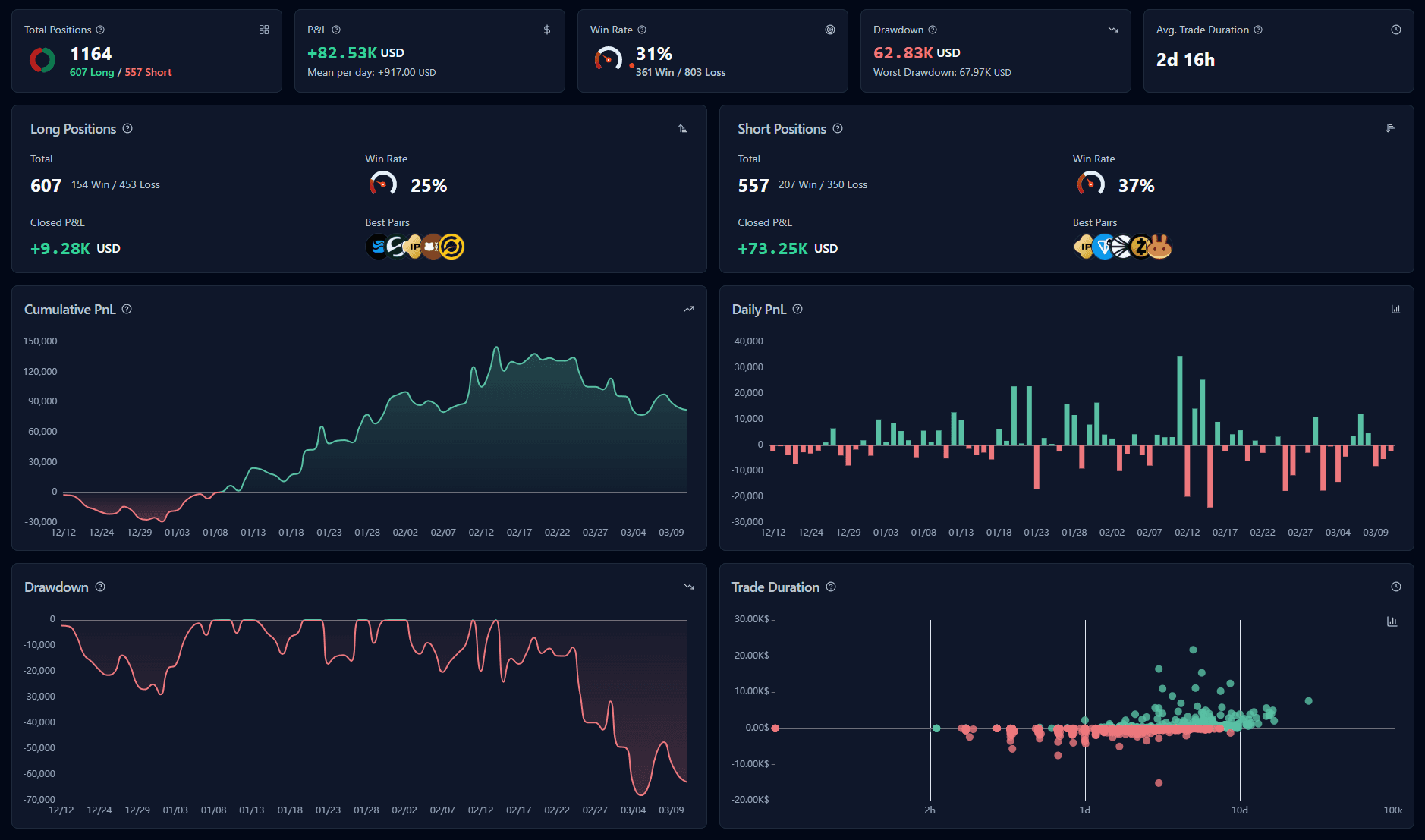Click the dollar icon on the P&L card
This screenshot has height=840, width=1425.
[x=546, y=30]
